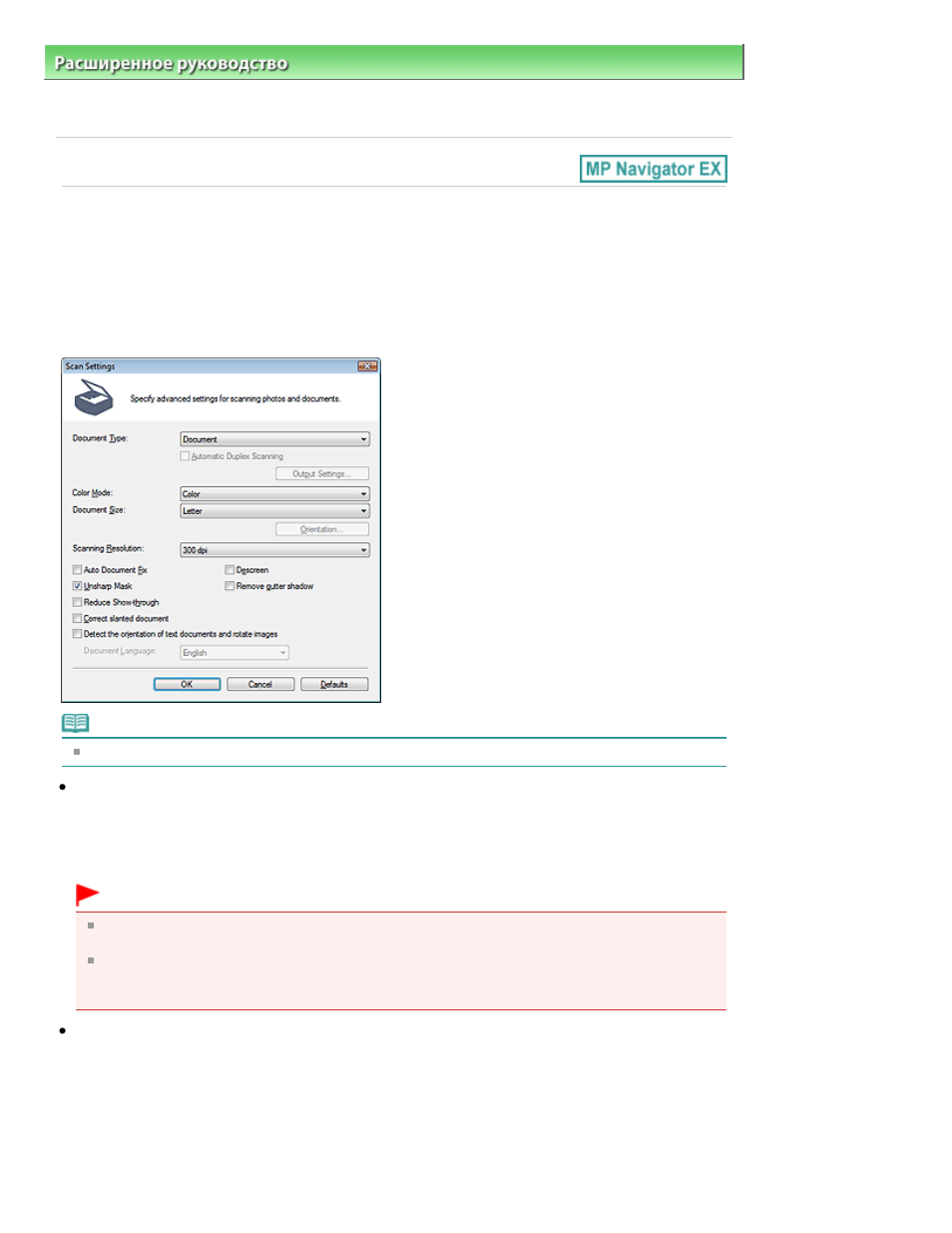The height and width of the screenshot is (1233, 952).
Task: Click the Document Size label
Action: (x=99, y=510)
